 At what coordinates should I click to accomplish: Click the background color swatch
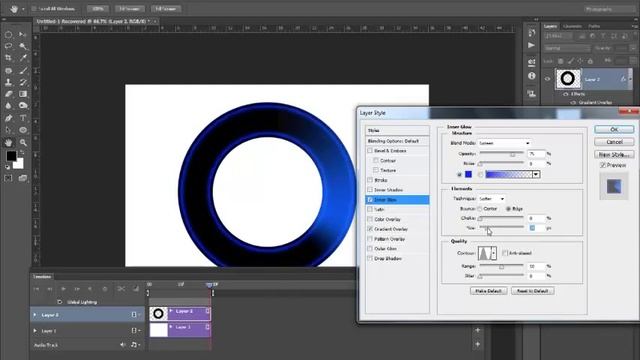coord(19,164)
